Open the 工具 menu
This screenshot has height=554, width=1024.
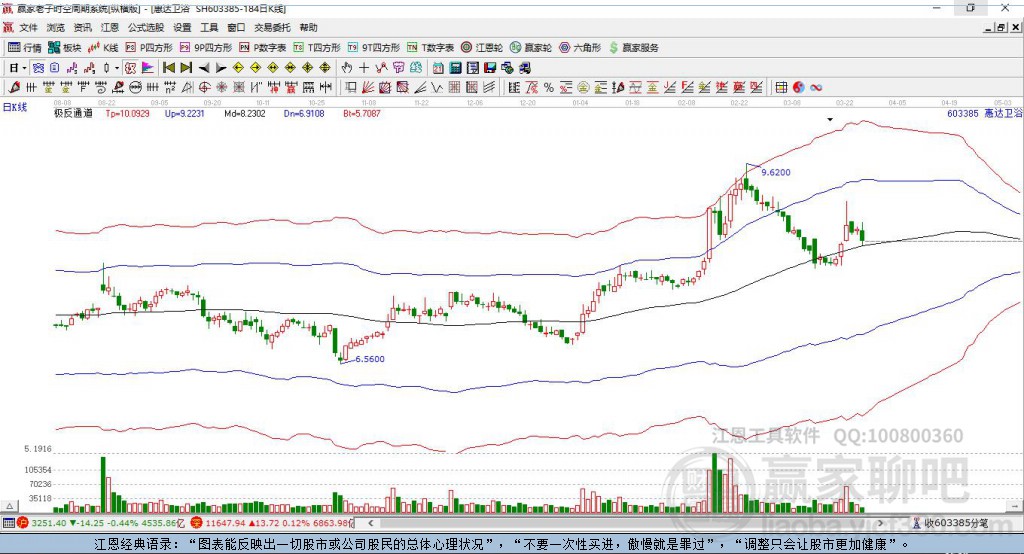(x=209, y=27)
